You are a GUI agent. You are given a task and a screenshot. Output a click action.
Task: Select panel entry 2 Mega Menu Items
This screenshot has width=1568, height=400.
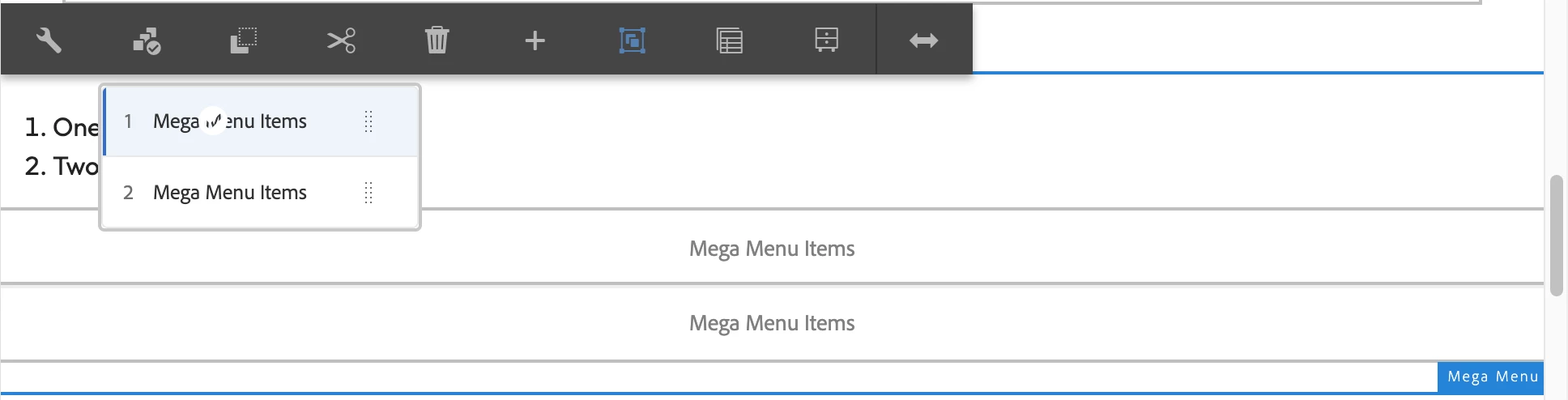tap(261, 193)
